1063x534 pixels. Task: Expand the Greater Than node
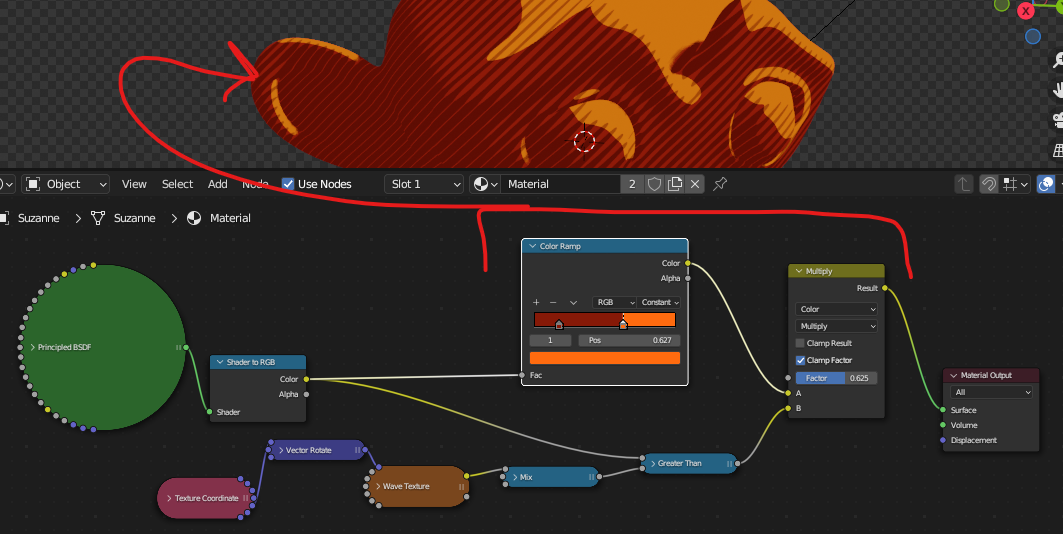pos(652,464)
